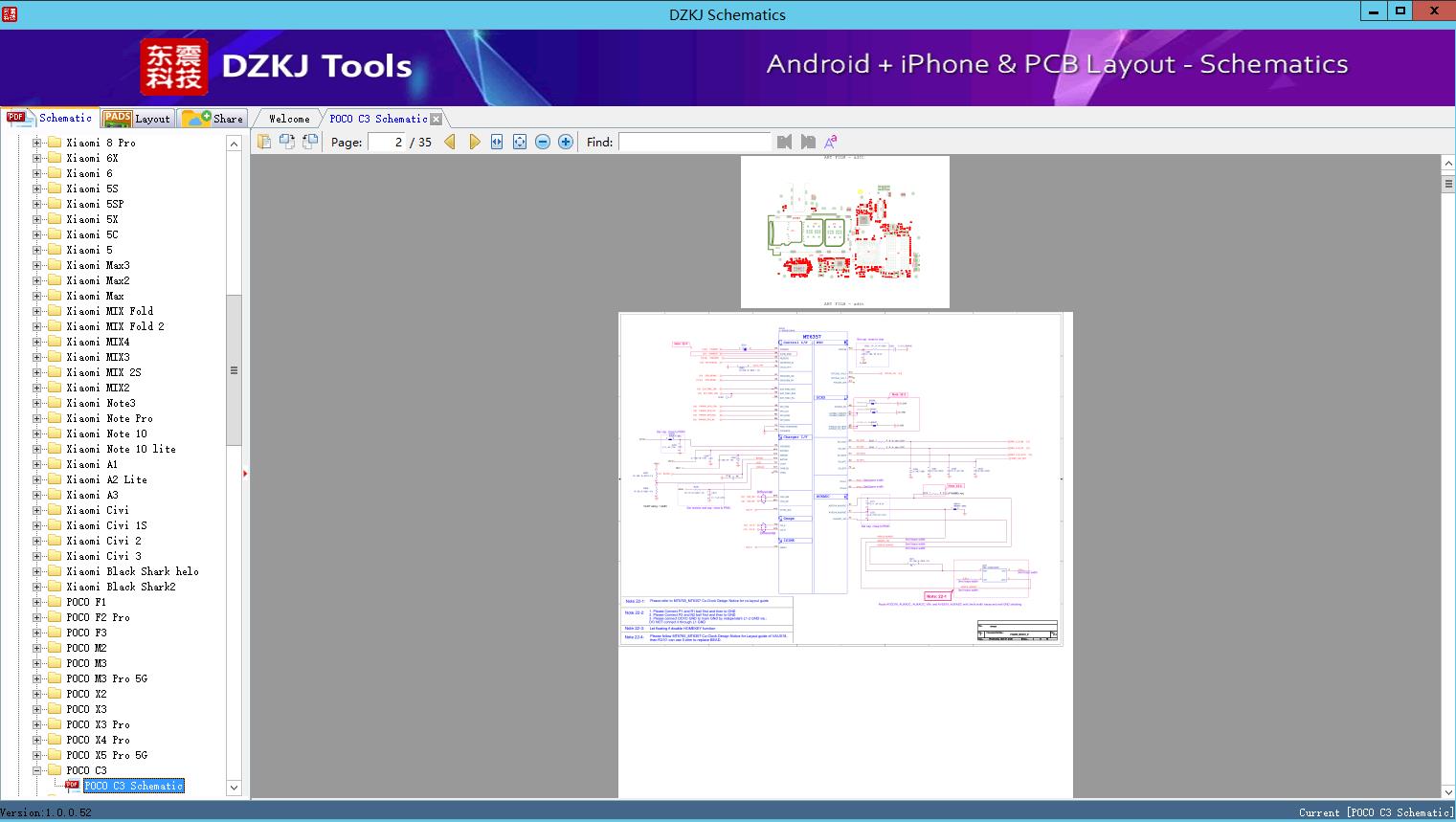Close the POCO C3 Schematic tab

click(x=437, y=119)
